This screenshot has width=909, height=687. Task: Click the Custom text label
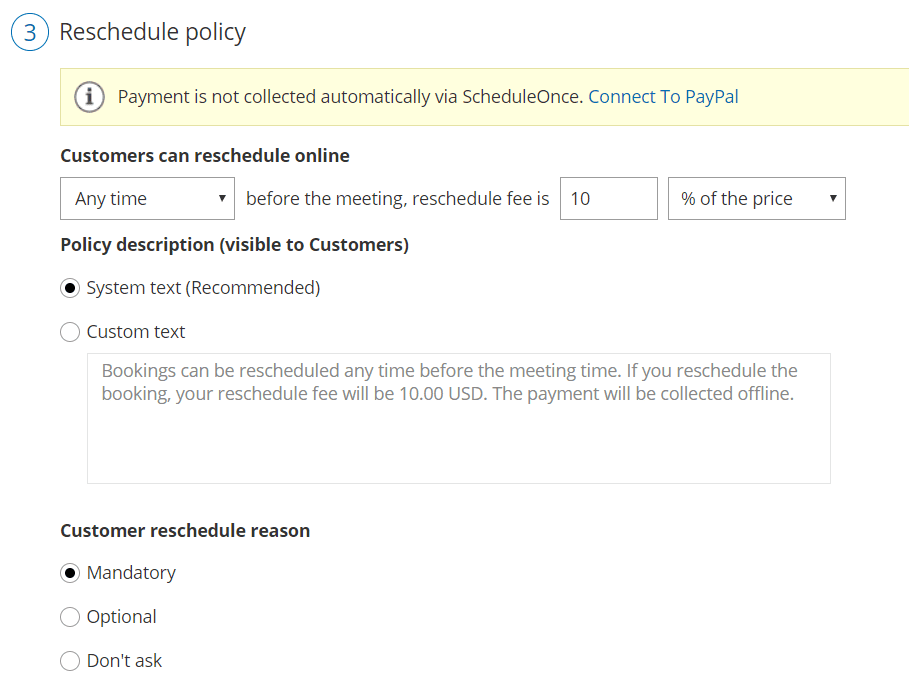(136, 332)
